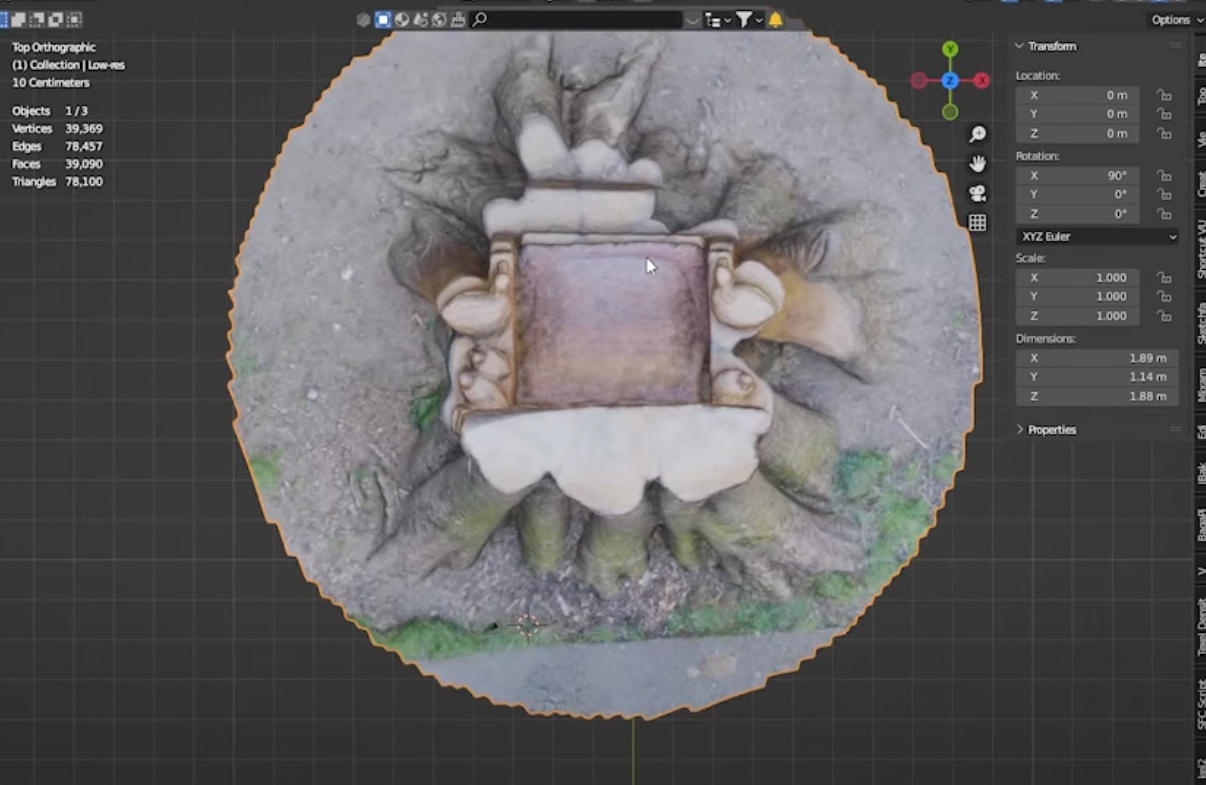Click Dimensions Y 1.14 m field
The width and height of the screenshot is (1206, 785).
pos(1097,377)
